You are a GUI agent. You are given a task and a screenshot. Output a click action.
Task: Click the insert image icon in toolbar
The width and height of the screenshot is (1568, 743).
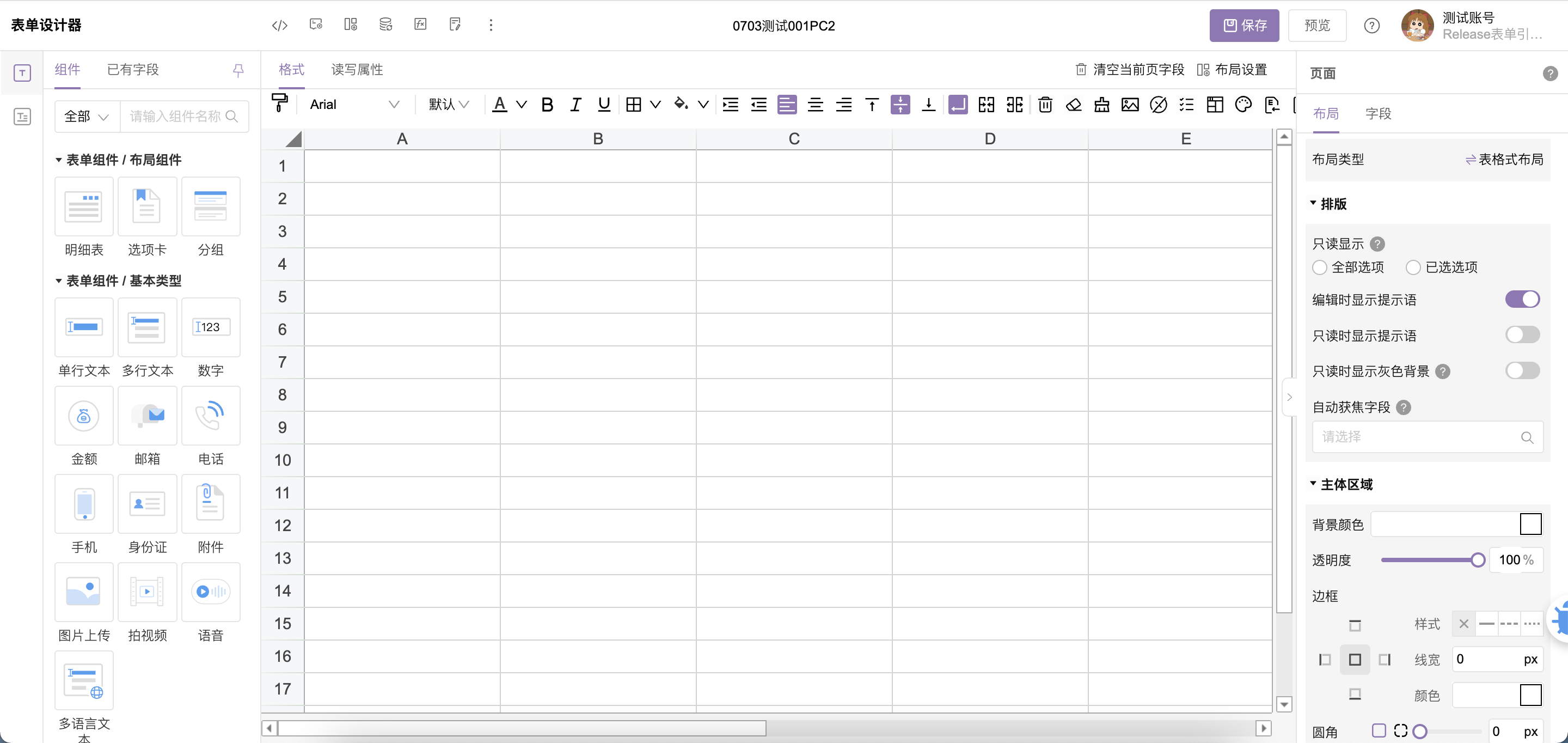[1130, 105]
